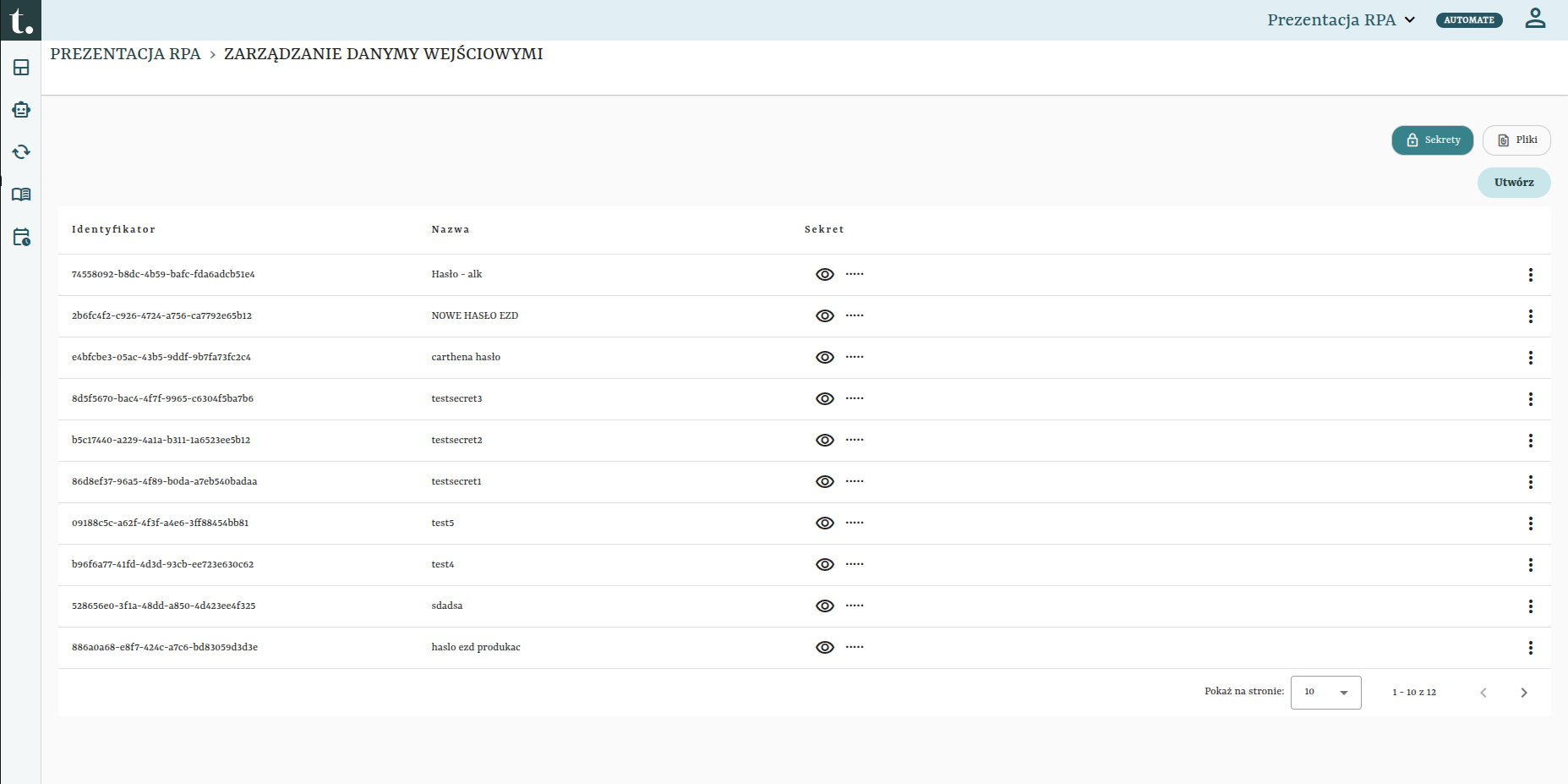Viewport: 1568px width, 784px height.
Task: Select identifier 74558092-b8dc-4b59-bafc-fda6adcb51e4
Action: [163, 275]
